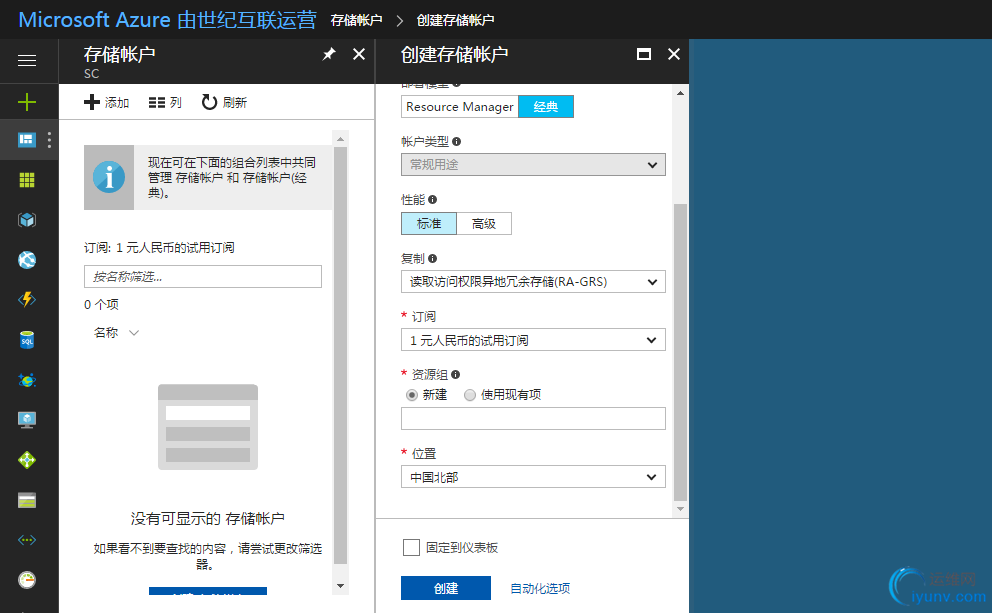
Task: Open the 帐户类型 dropdown
Action: [x=533, y=164]
